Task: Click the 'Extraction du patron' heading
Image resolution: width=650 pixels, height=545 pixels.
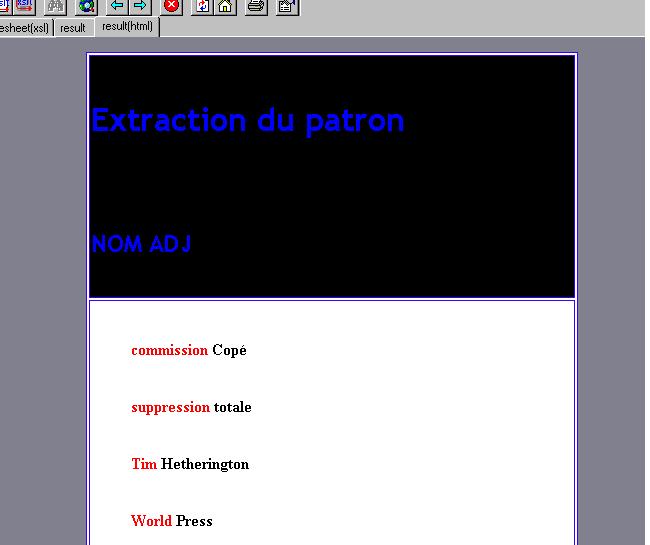Action: tap(247, 121)
